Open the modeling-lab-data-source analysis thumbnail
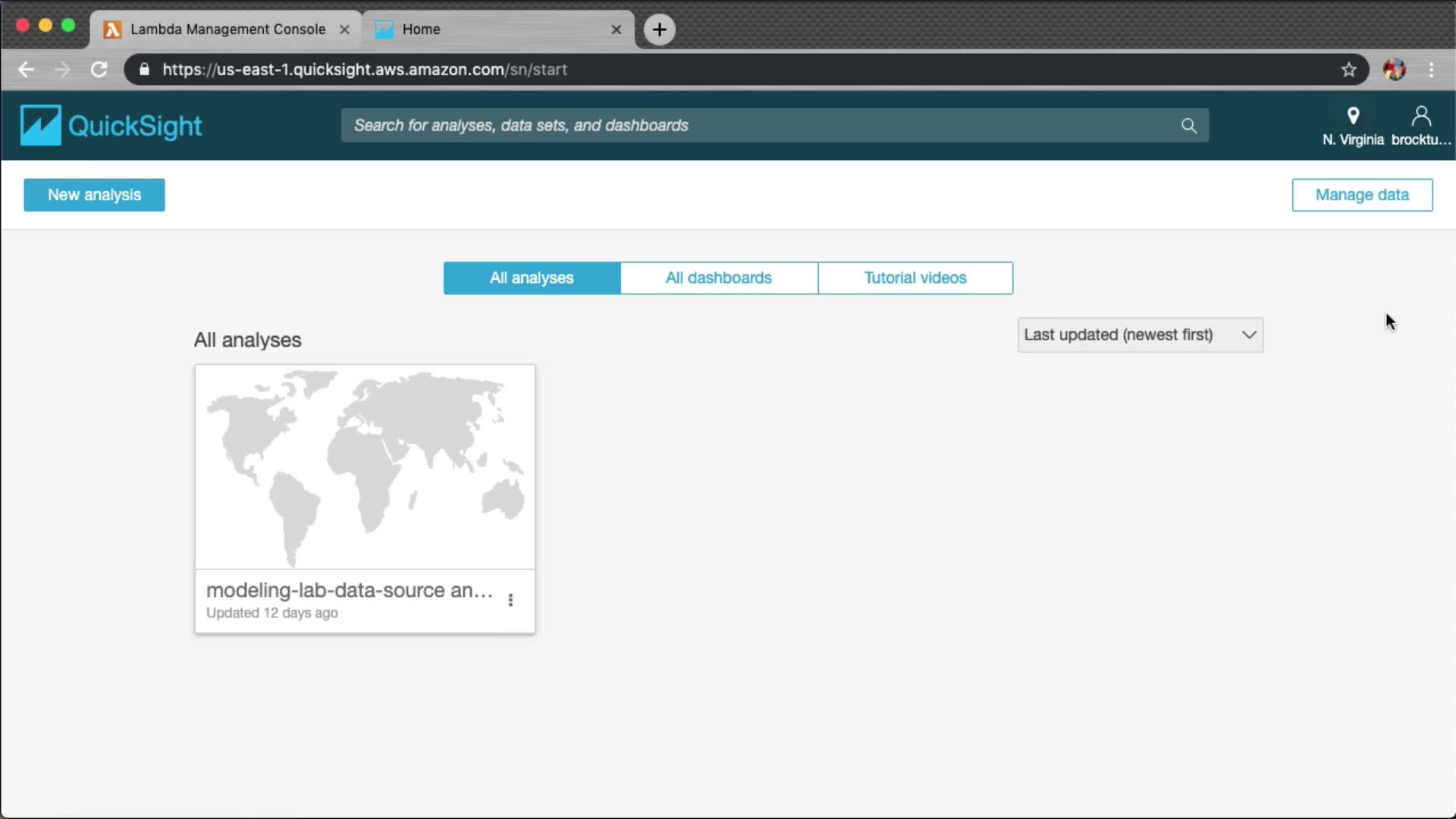The height and width of the screenshot is (819, 1456). point(364,467)
